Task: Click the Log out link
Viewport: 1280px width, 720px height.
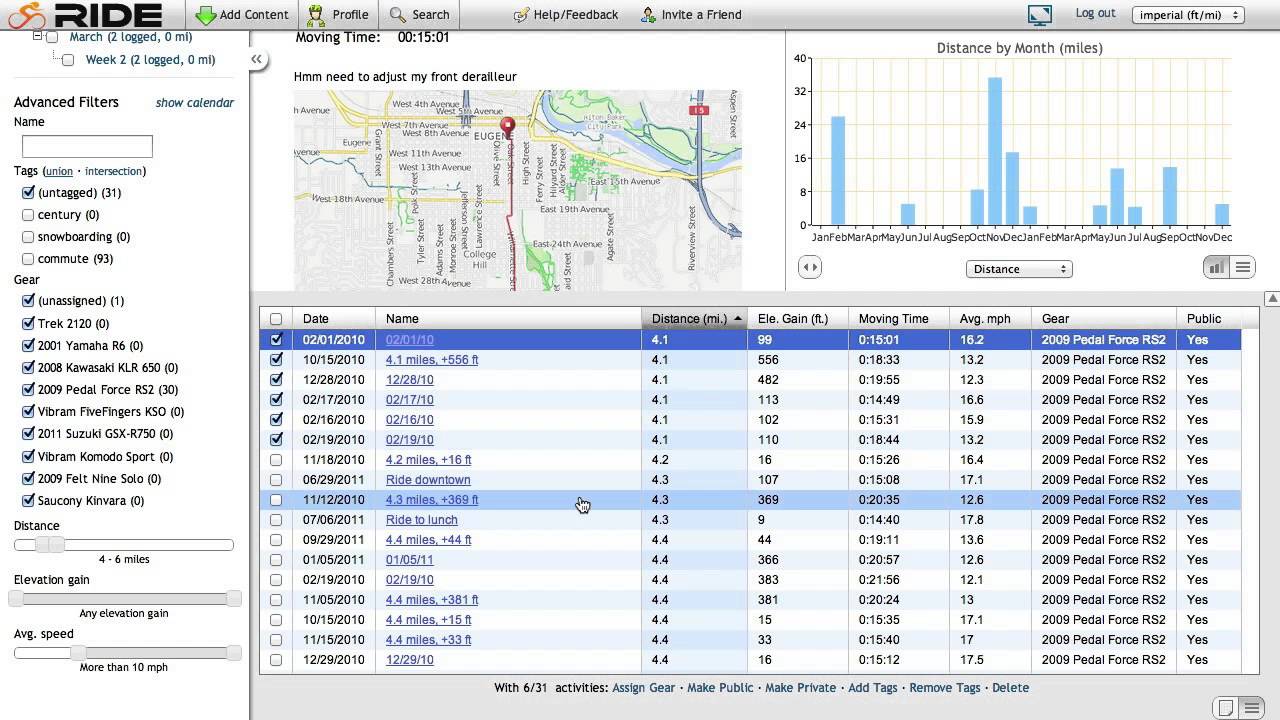Action: pyautogui.click(x=1095, y=13)
